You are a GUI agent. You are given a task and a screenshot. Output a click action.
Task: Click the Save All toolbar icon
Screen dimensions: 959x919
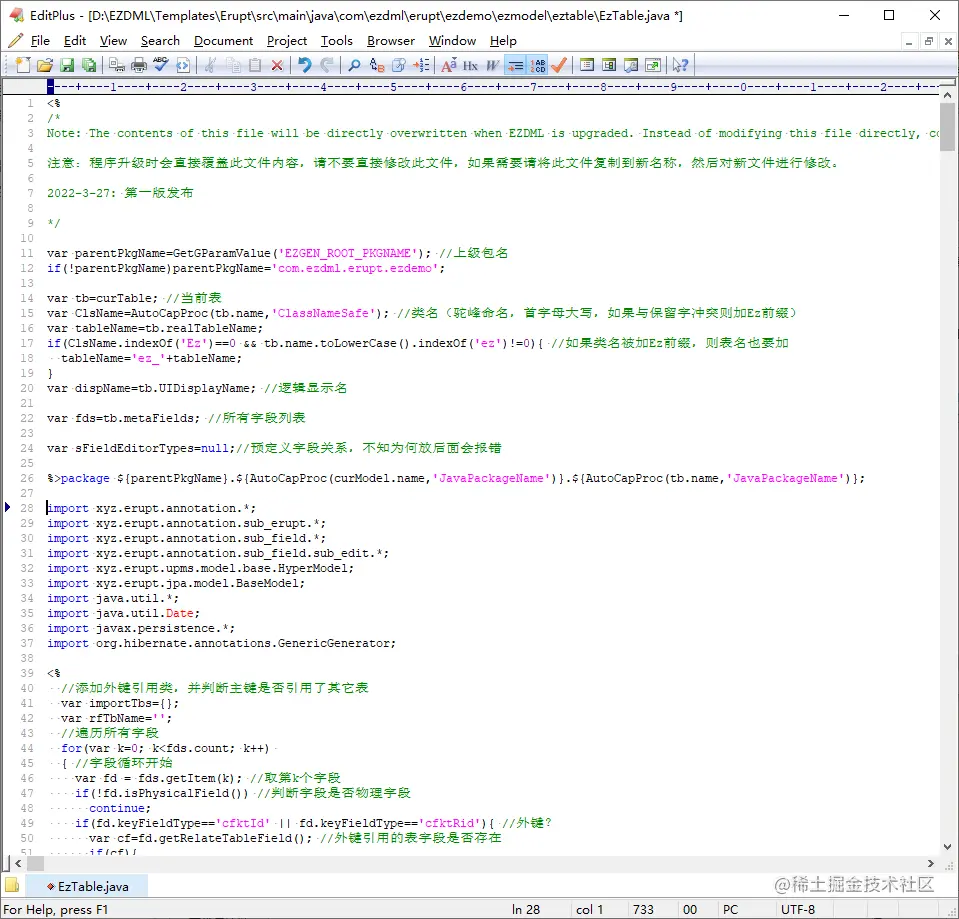[89, 65]
